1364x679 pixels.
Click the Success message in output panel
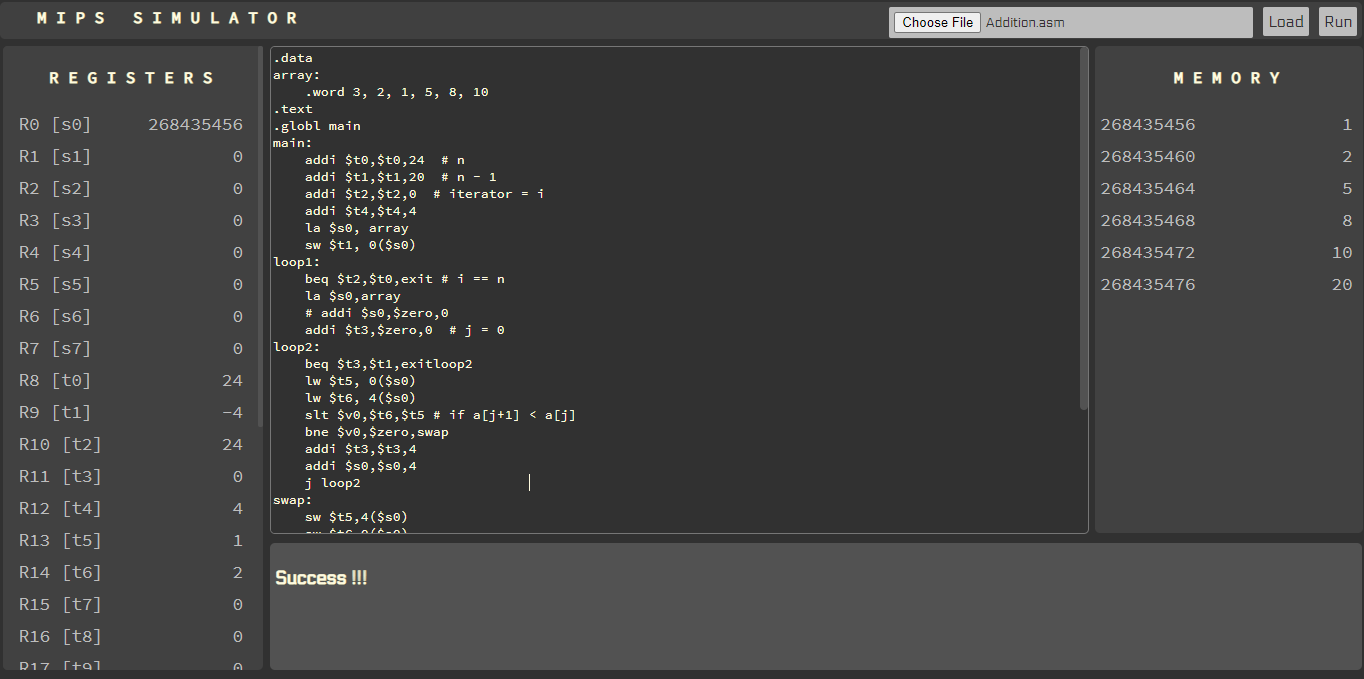[320, 577]
